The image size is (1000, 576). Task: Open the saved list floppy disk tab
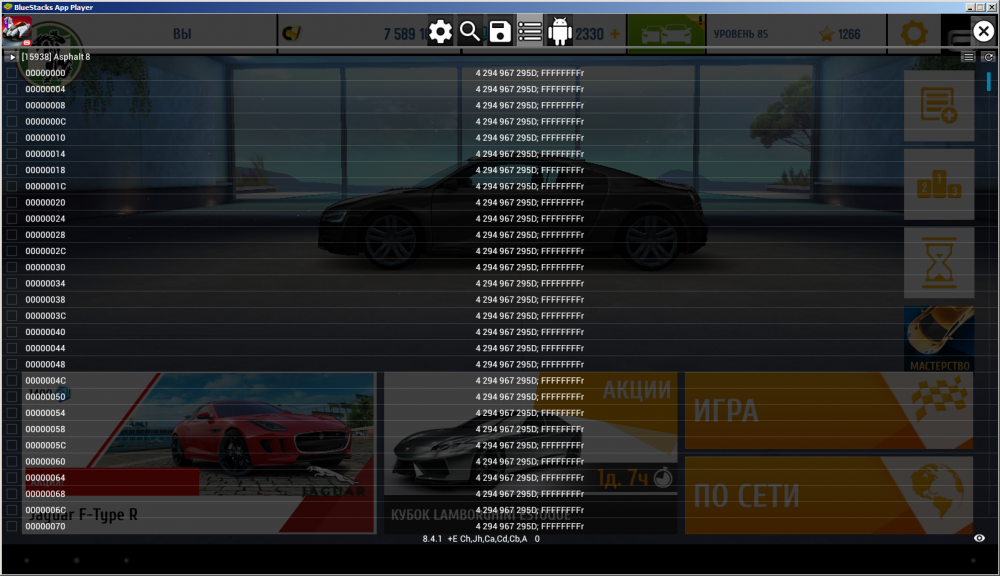[x=500, y=32]
